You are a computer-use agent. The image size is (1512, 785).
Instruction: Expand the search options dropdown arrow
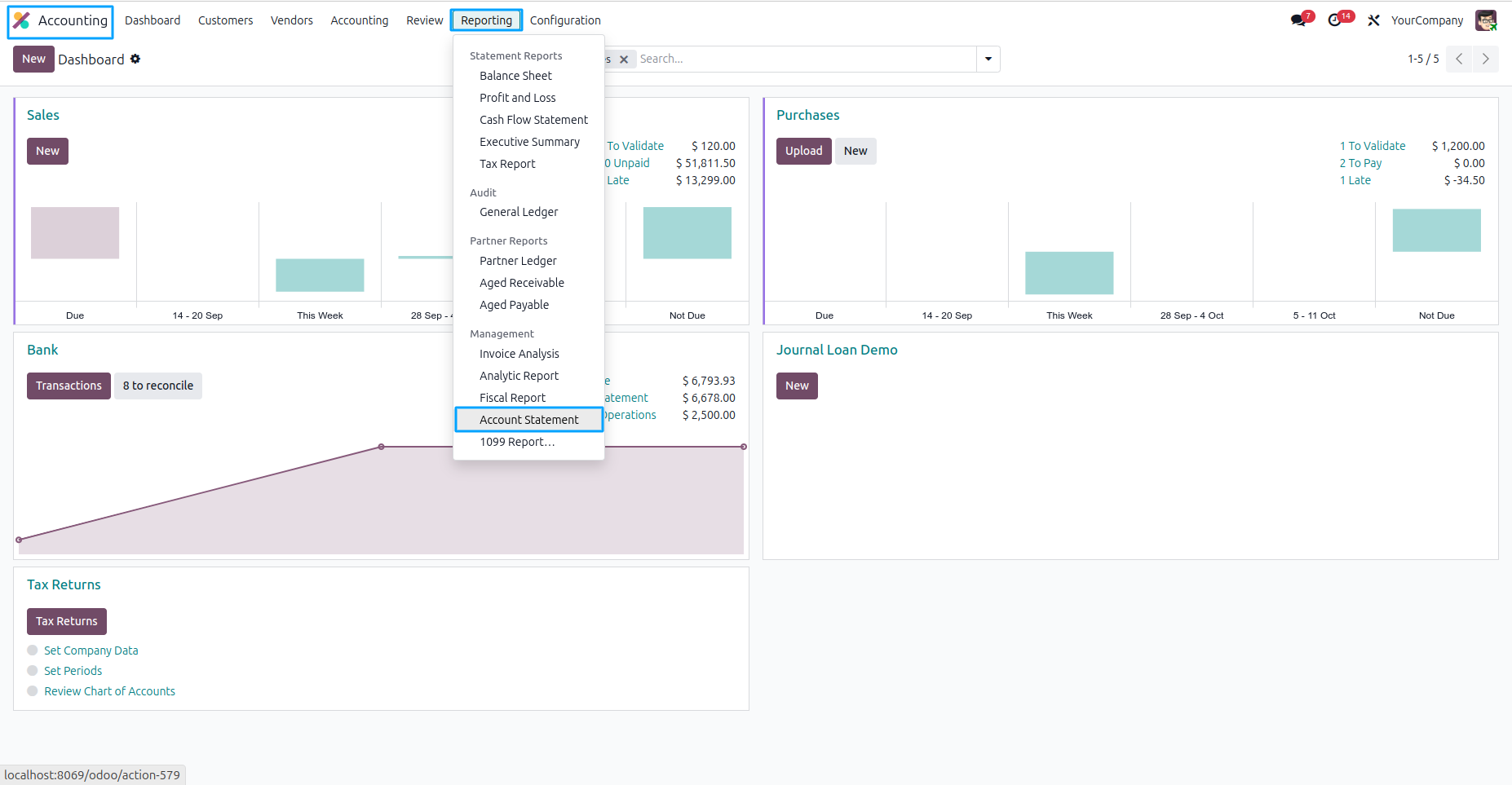coord(988,59)
